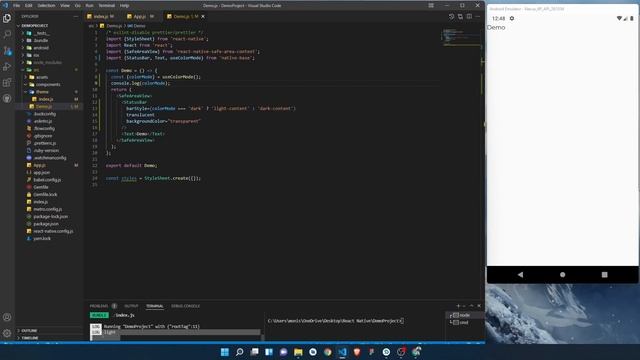Open Windows Start menu
The width and height of the screenshot is (640, 360).
pos(224,352)
